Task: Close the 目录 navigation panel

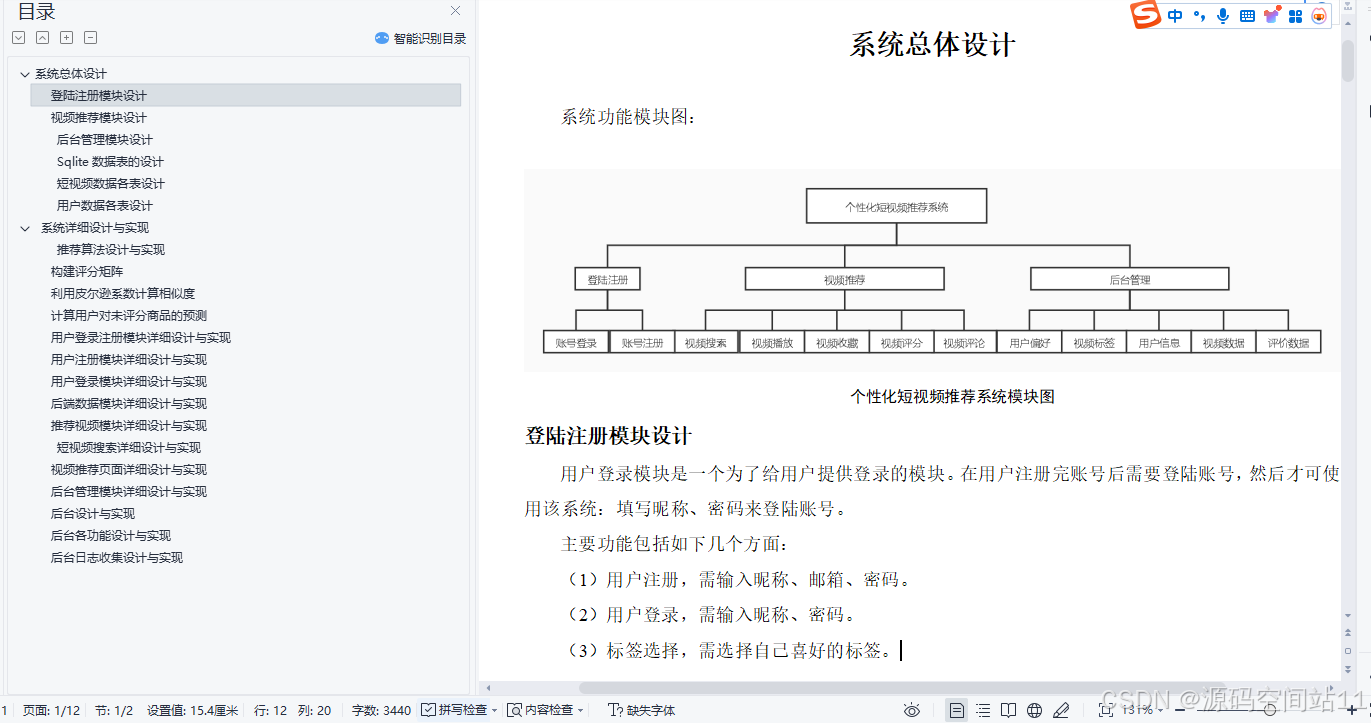Action: tap(455, 11)
